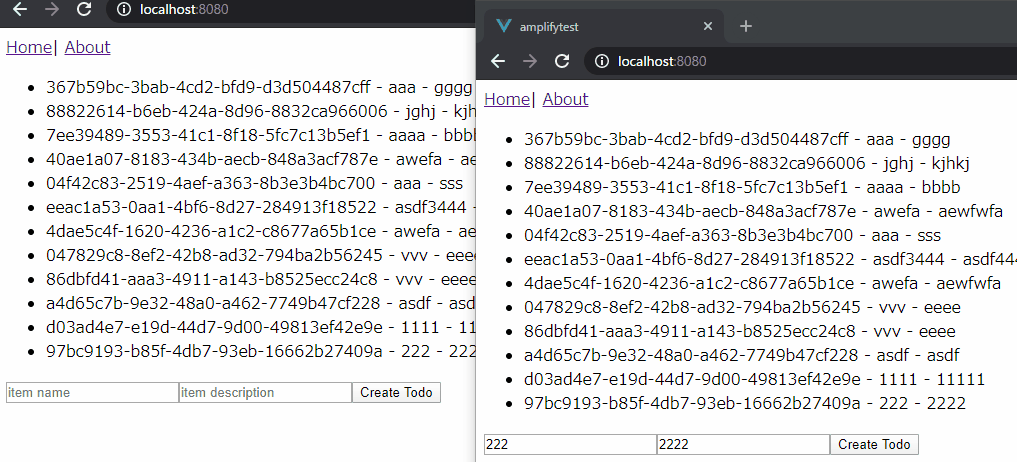Click forward arrow in left browser window
Screen dimensions: 1017x462
(x=53, y=9)
